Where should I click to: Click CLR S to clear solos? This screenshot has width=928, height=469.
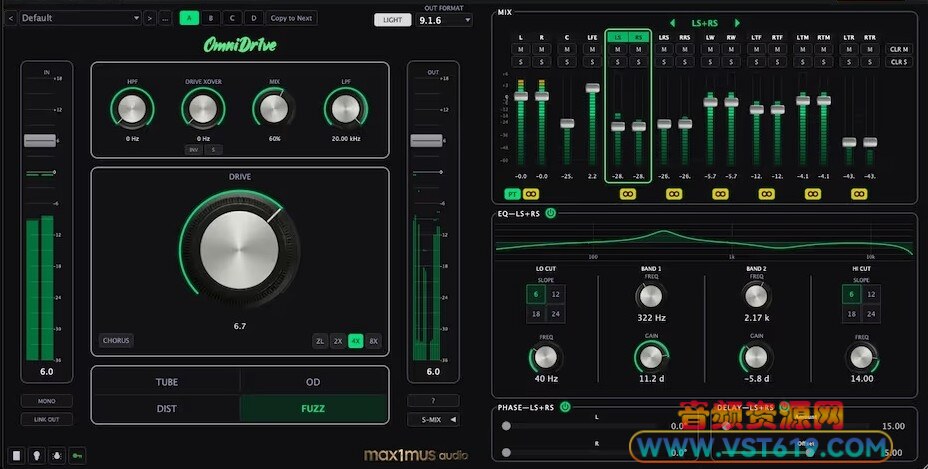pos(899,62)
